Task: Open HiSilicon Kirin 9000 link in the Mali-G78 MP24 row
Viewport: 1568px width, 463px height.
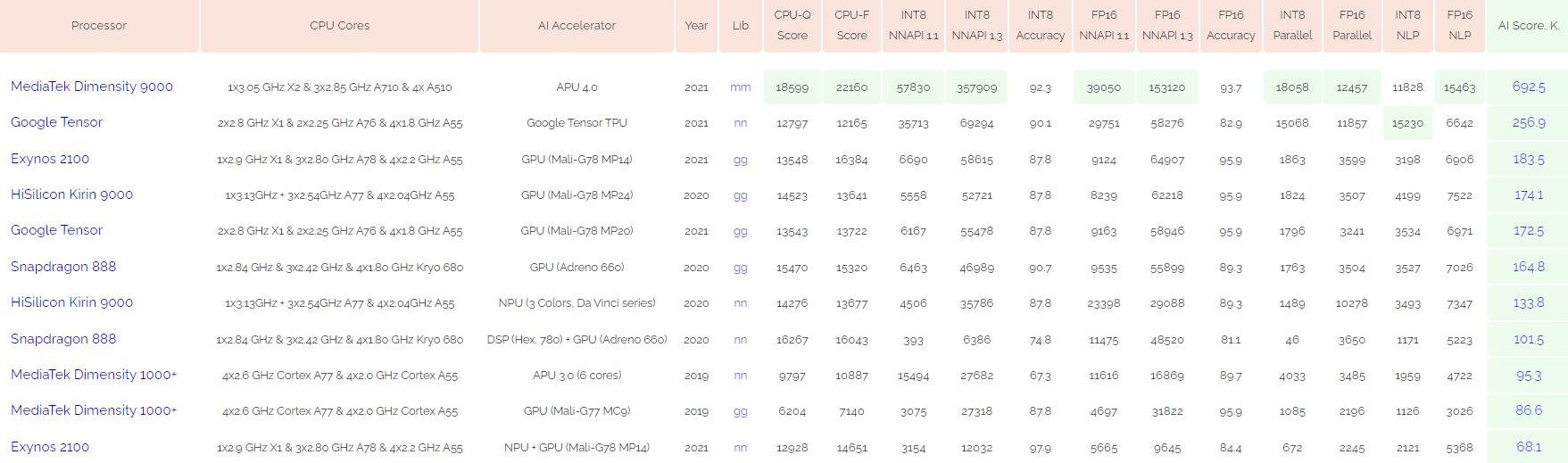Action: tap(71, 194)
